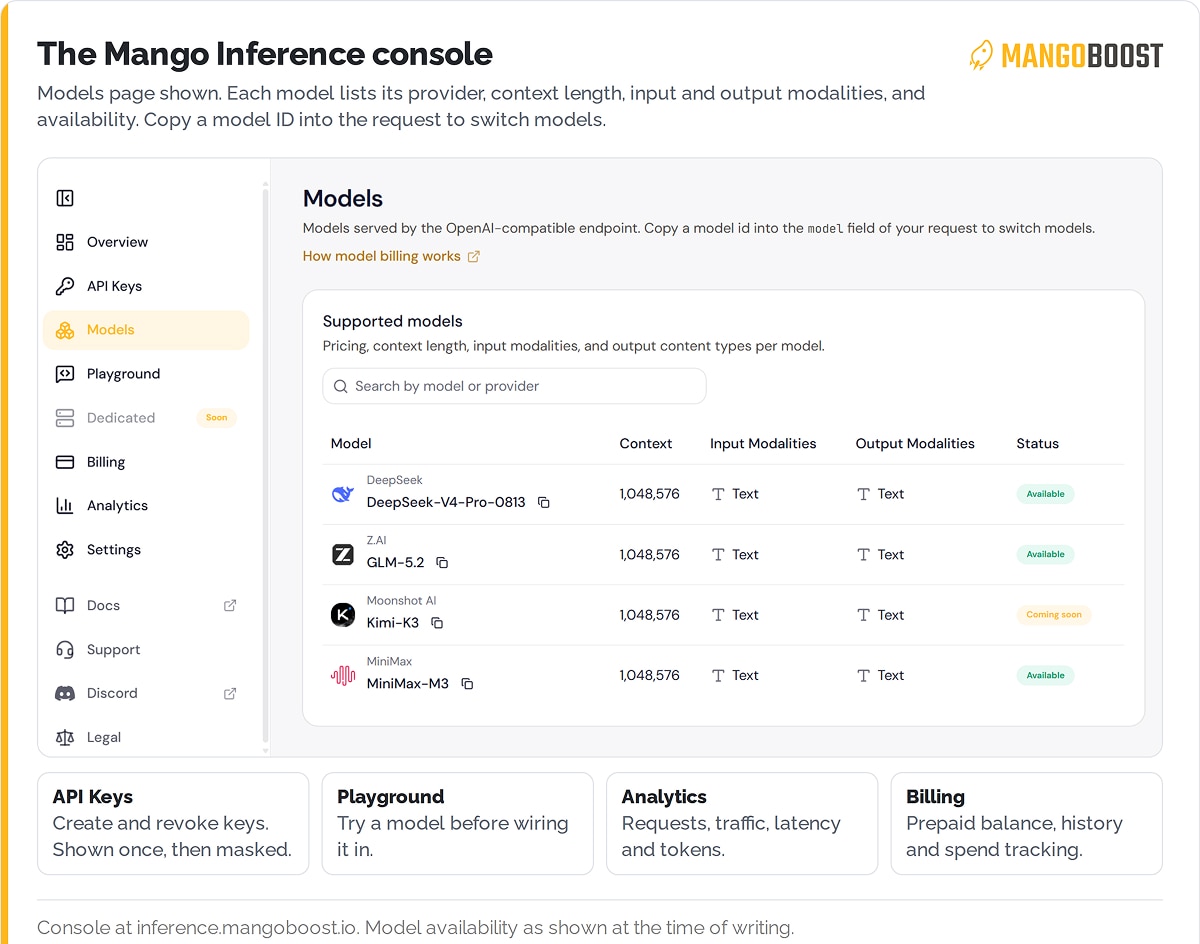Open the Docs link in sidebar

click(146, 605)
